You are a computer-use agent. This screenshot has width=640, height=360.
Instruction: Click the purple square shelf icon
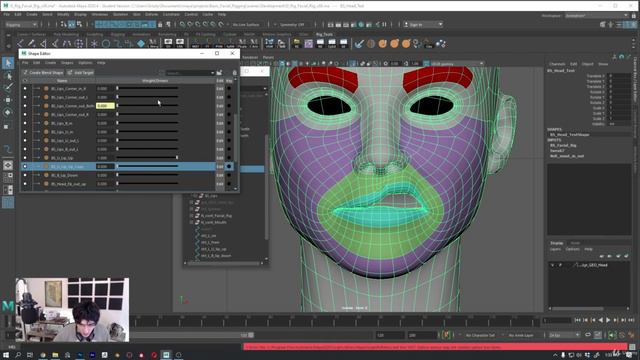pyautogui.click(x=309, y=43)
